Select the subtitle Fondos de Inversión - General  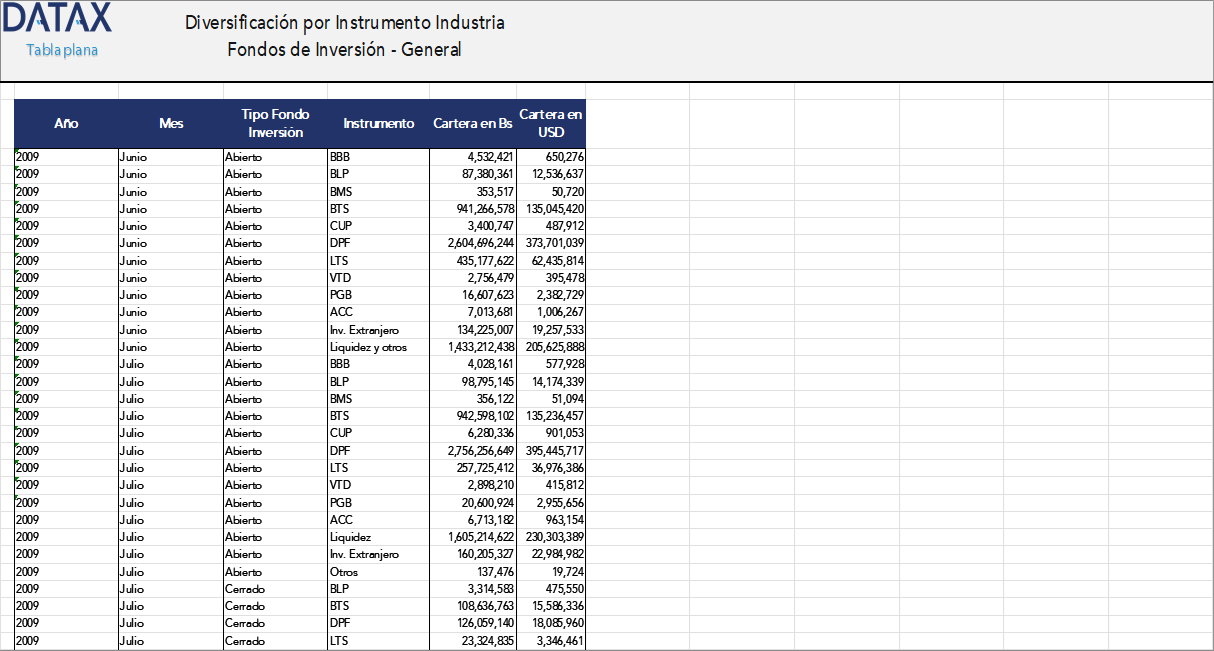click(x=344, y=48)
